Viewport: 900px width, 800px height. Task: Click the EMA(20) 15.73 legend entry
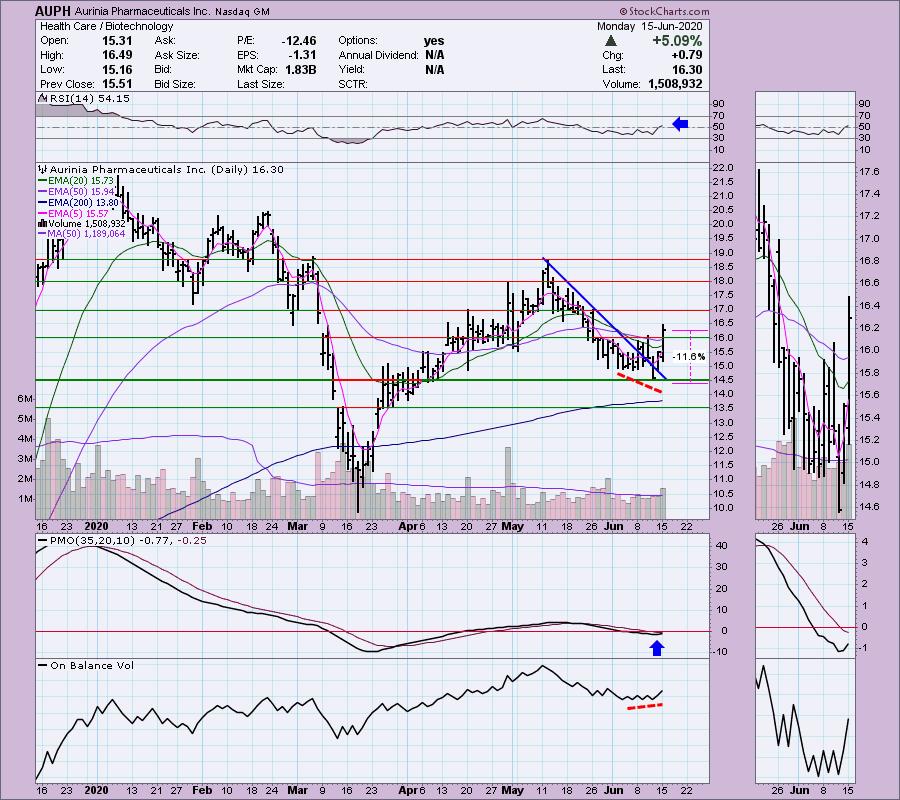tap(81, 180)
